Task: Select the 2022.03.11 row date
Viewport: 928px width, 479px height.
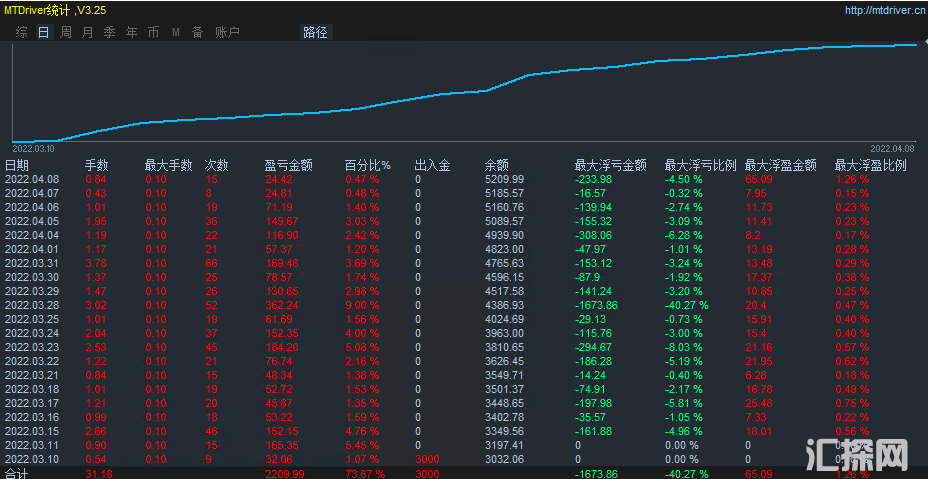Action: (x=32, y=445)
